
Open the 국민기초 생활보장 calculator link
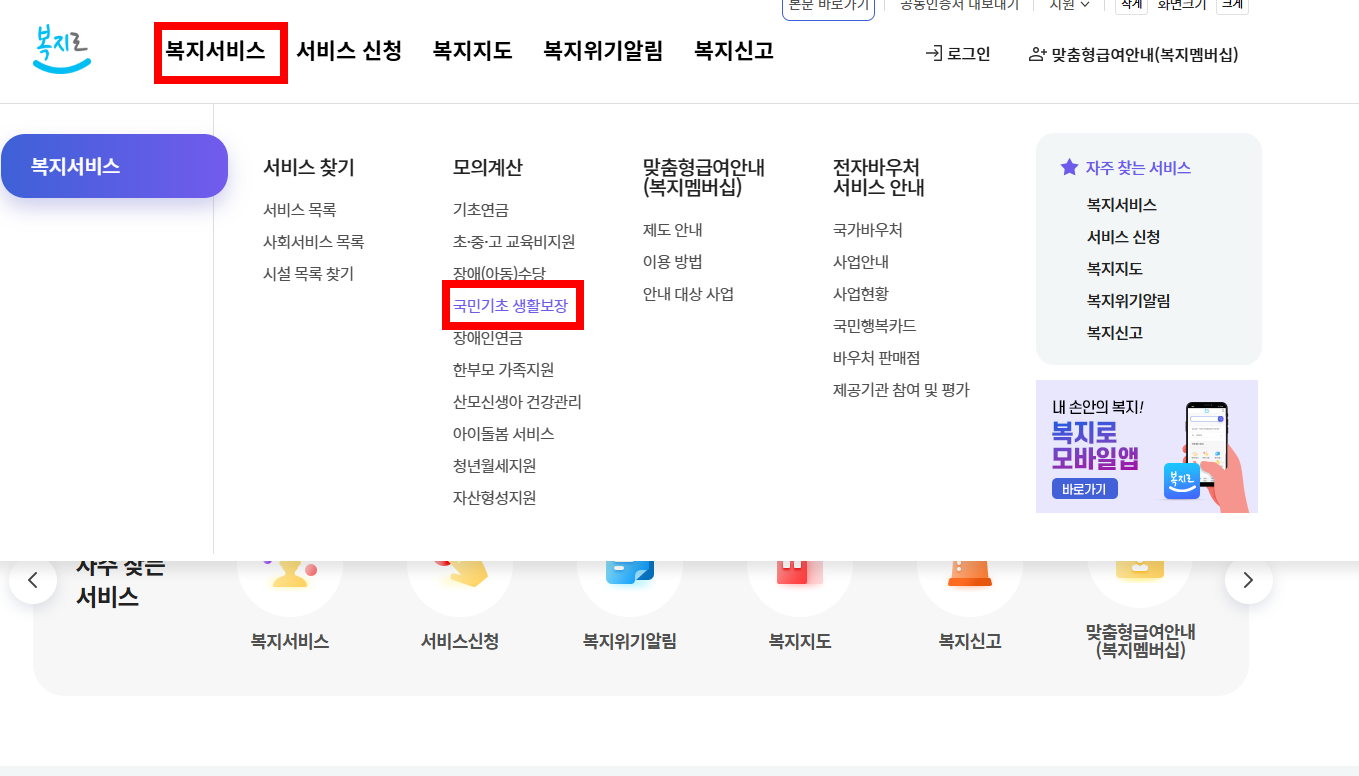pos(513,305)
